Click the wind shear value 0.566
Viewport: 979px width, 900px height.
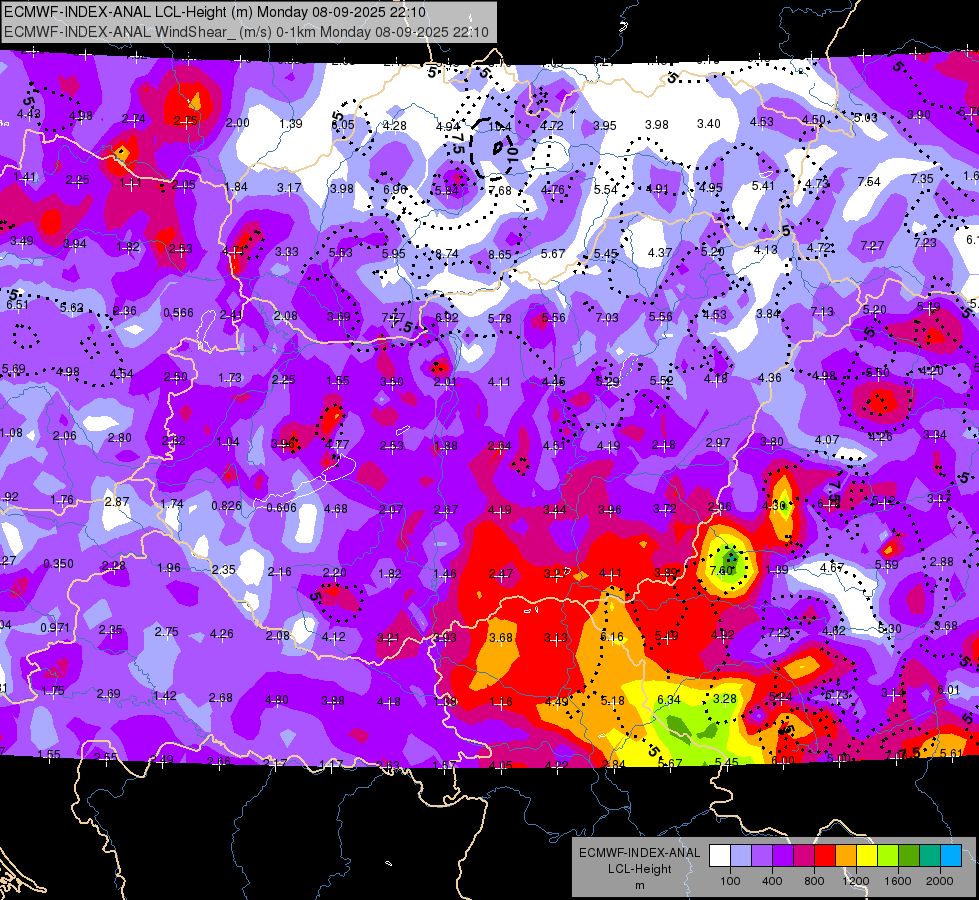[x=178, y=313]
